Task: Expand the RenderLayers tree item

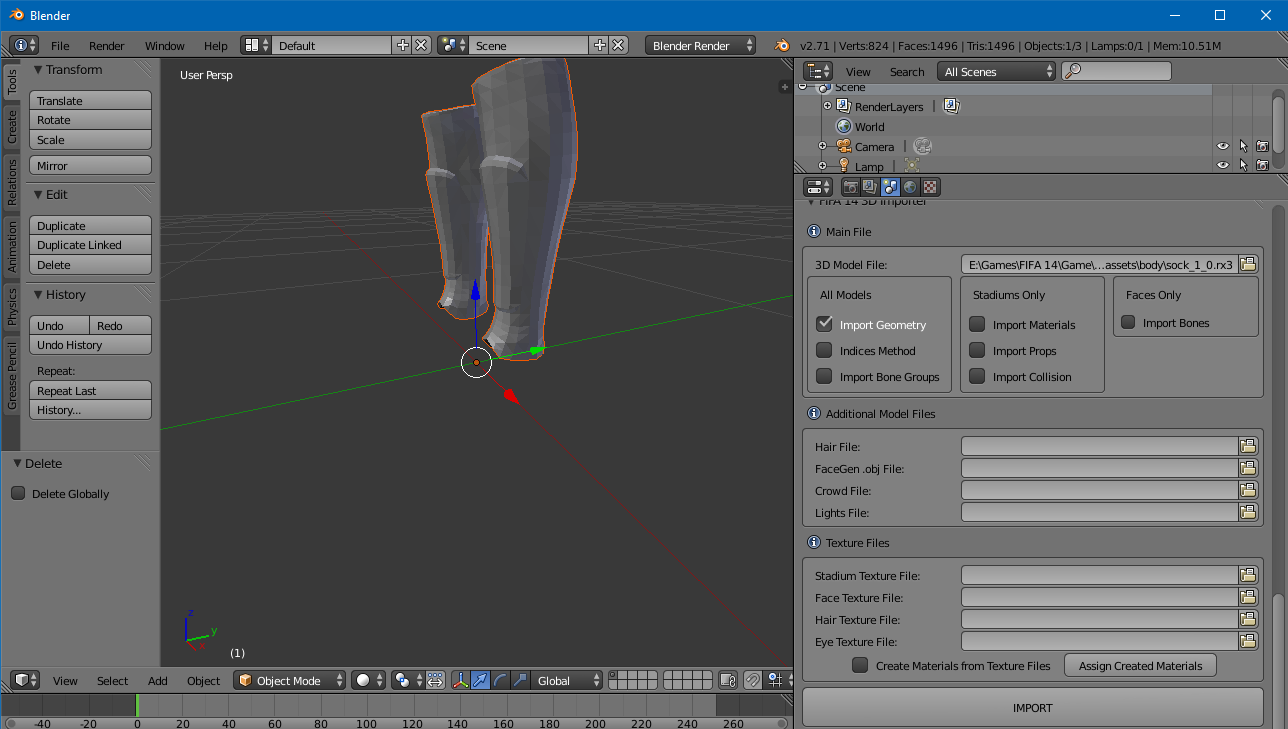Action: [827, 106]
